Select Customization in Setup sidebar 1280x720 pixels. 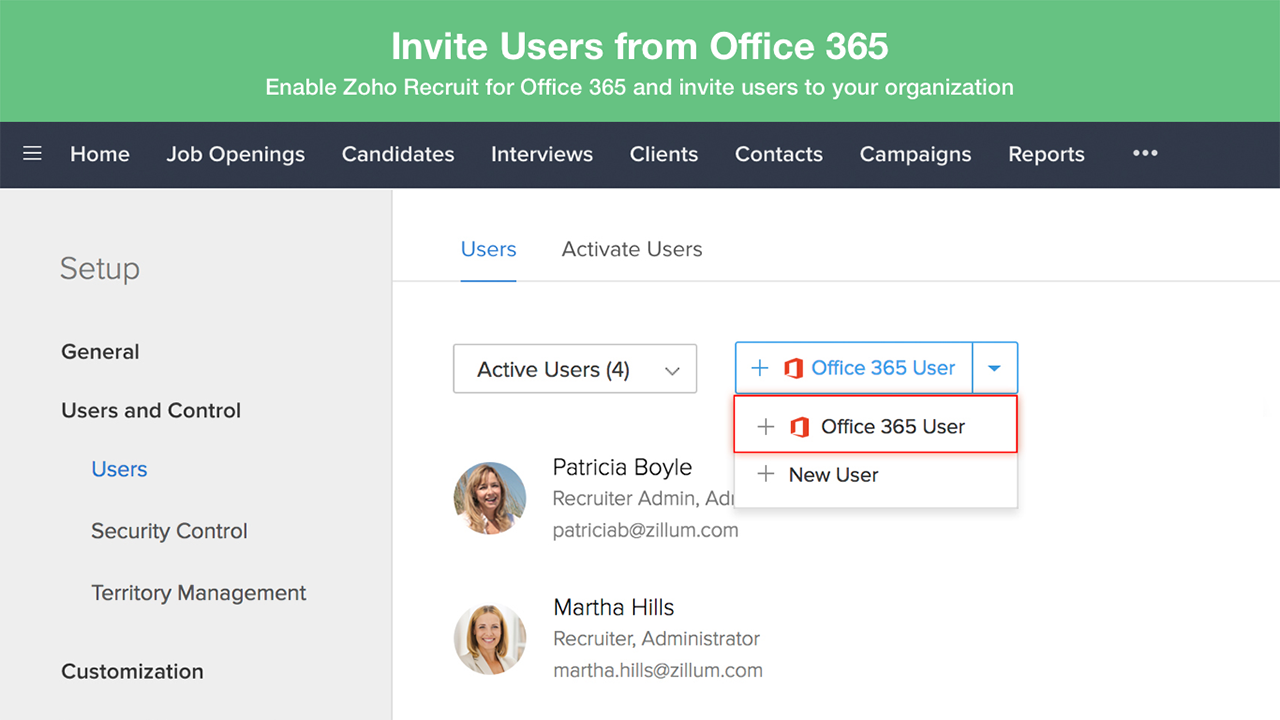(132, 671)
